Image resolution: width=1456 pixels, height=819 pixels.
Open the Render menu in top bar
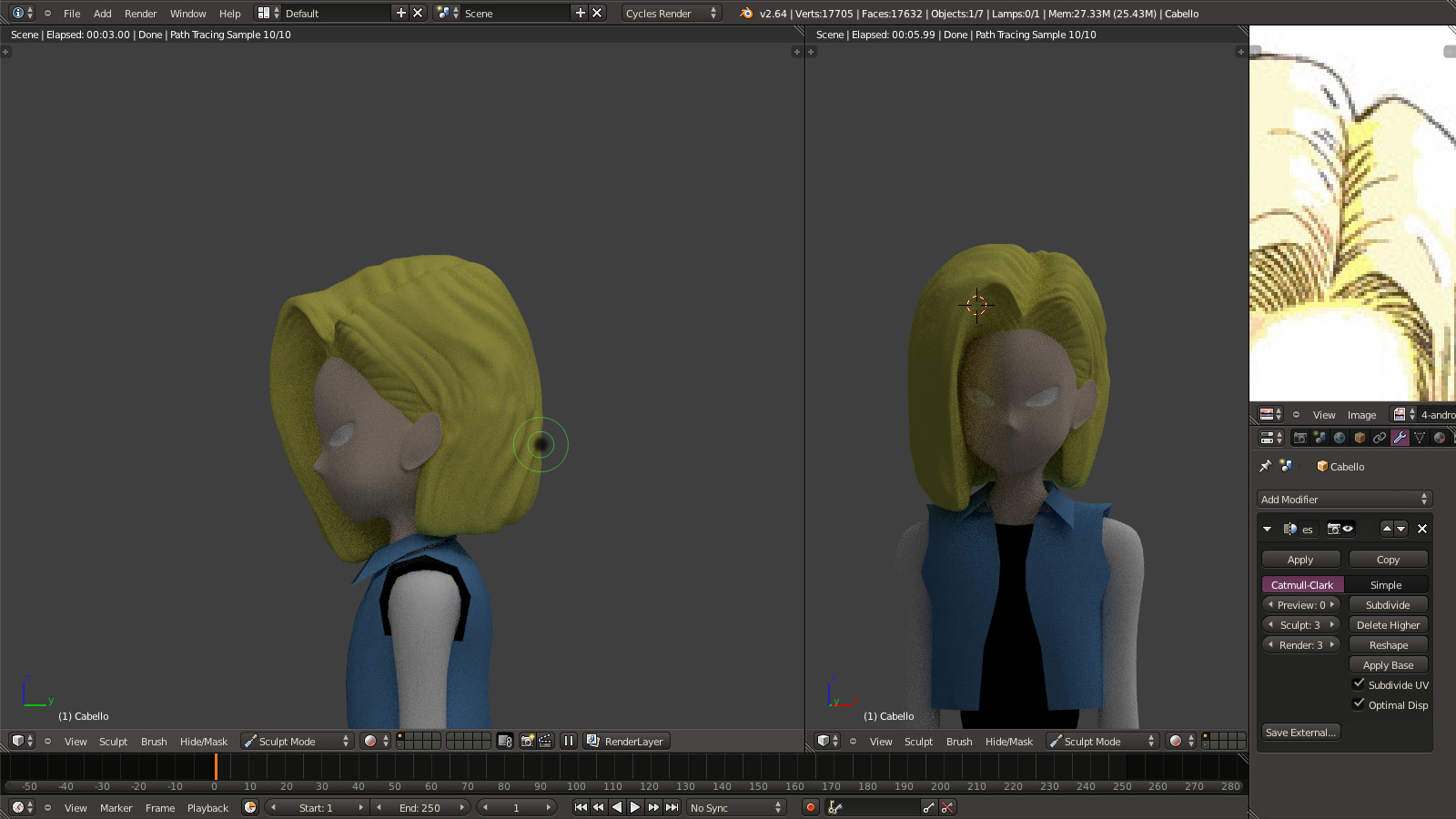tap(140, 14)
